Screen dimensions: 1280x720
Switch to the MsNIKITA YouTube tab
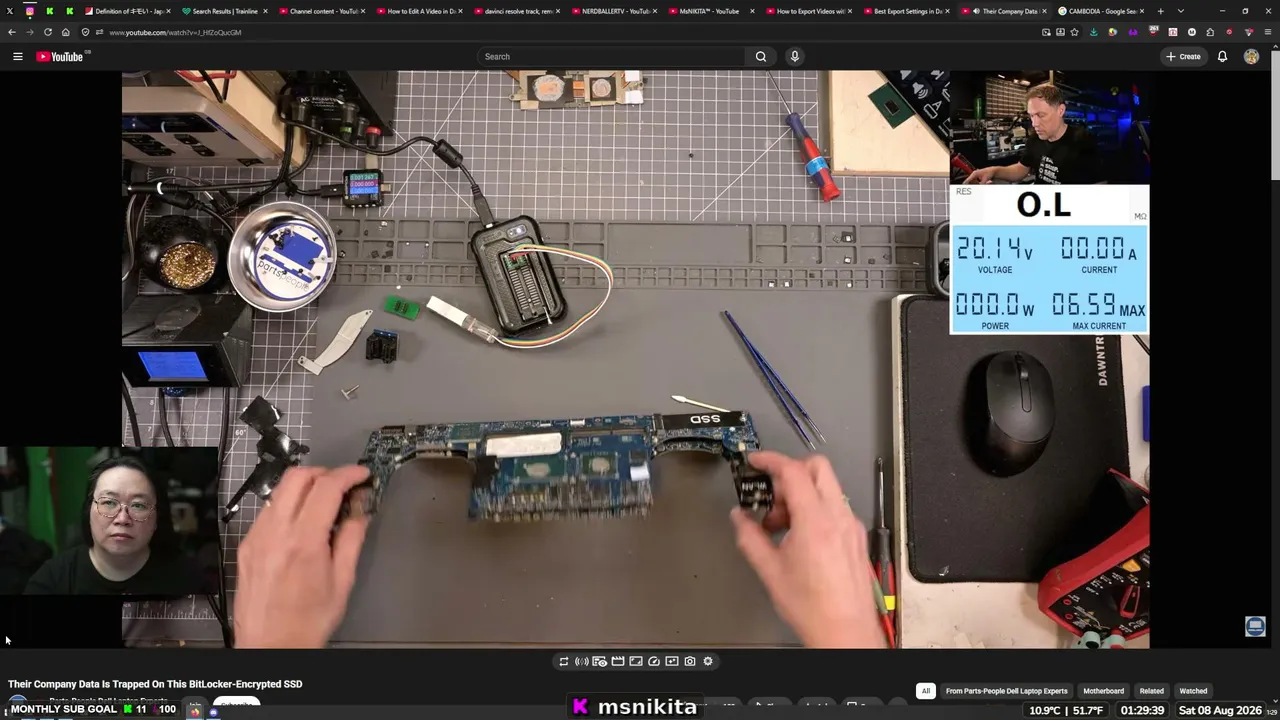pyautogui.click(x=711, y=11)
